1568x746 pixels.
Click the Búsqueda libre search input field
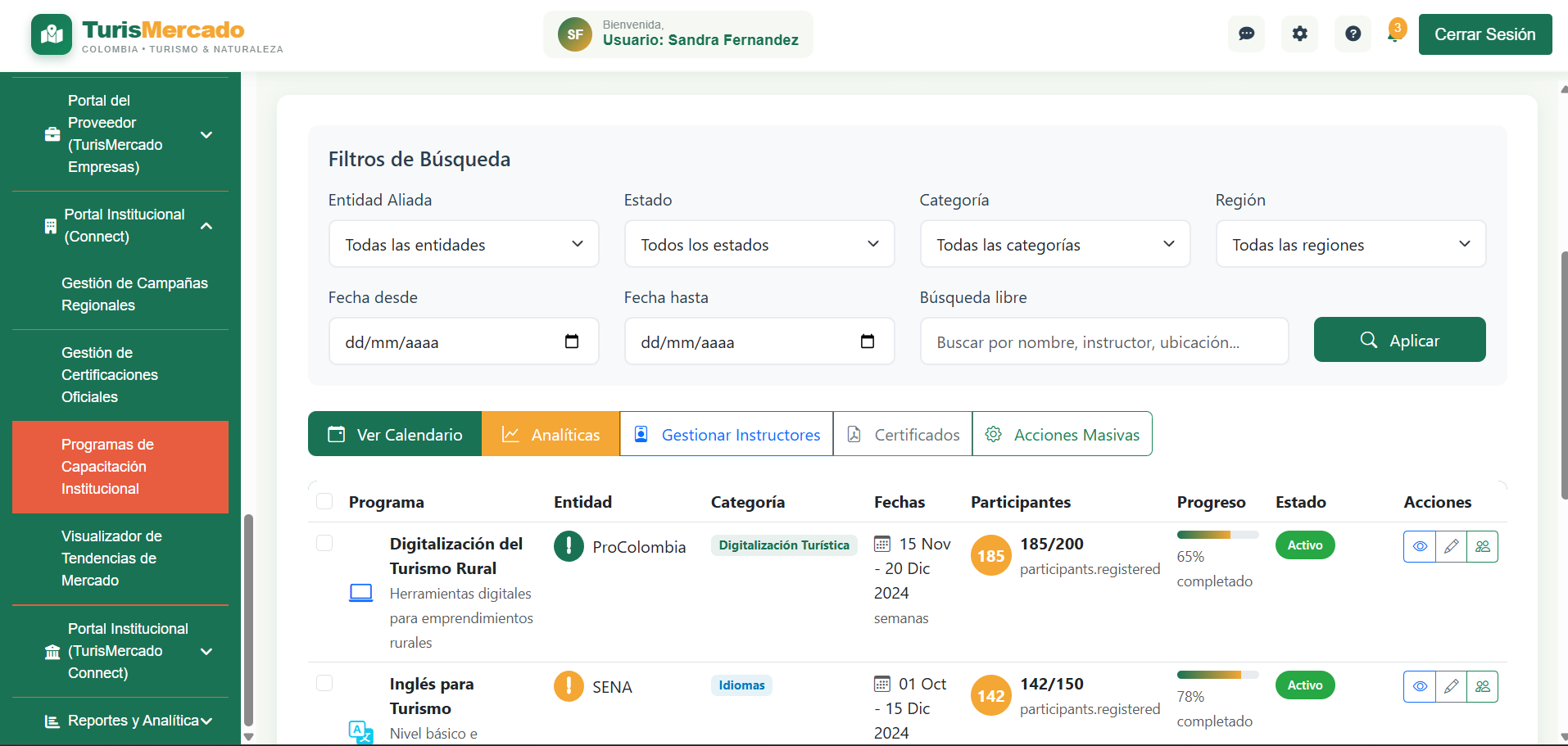tap(1103, 341)
